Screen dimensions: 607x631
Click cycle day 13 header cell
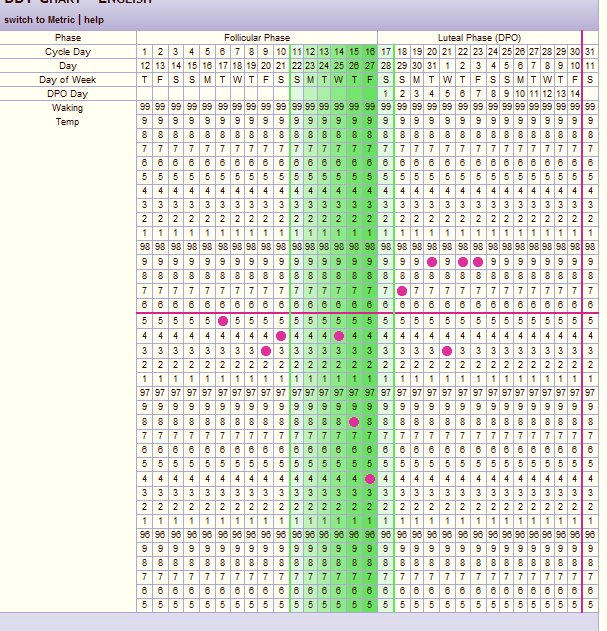tap(324, 52)
